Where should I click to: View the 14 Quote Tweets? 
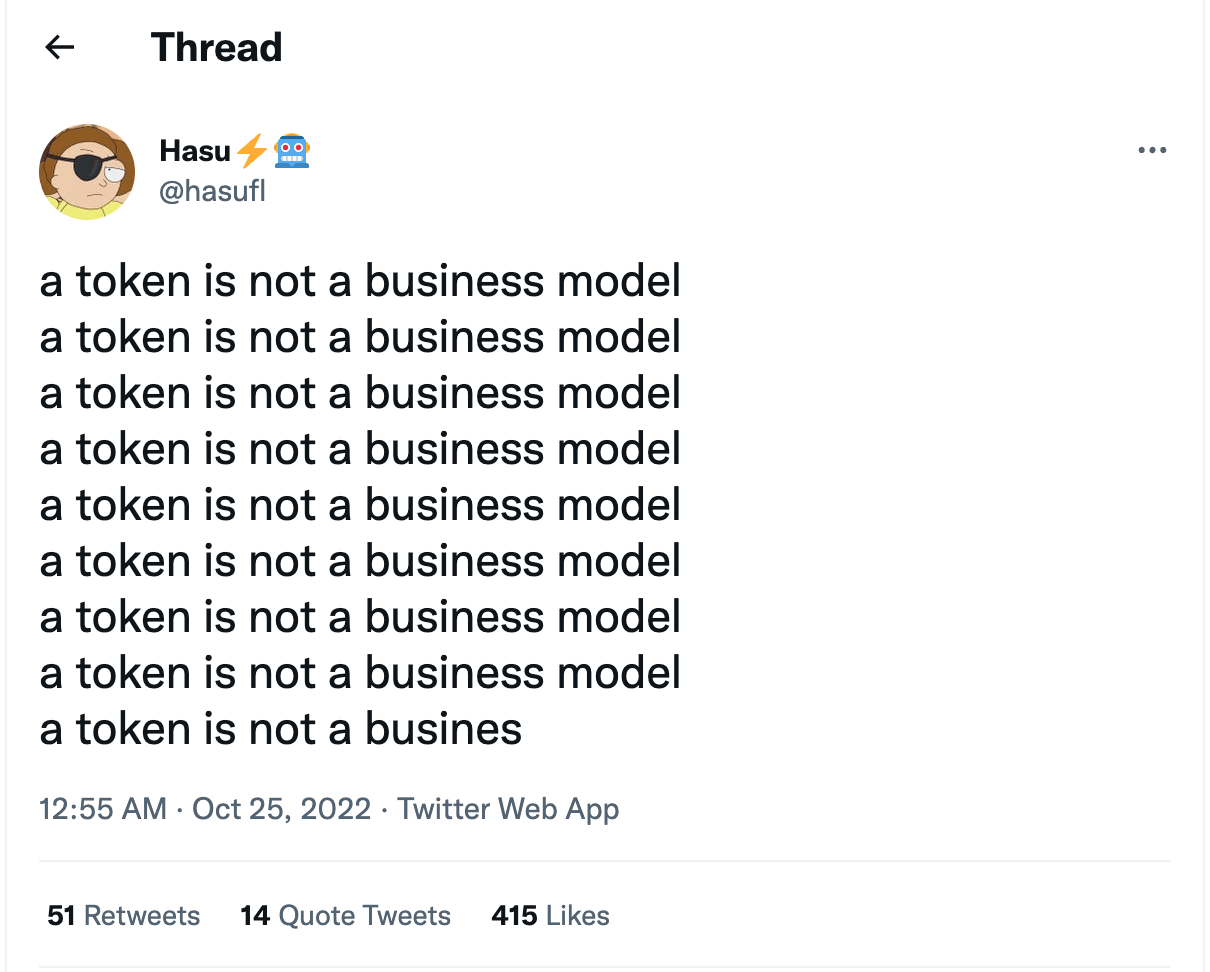click(345, 915)
